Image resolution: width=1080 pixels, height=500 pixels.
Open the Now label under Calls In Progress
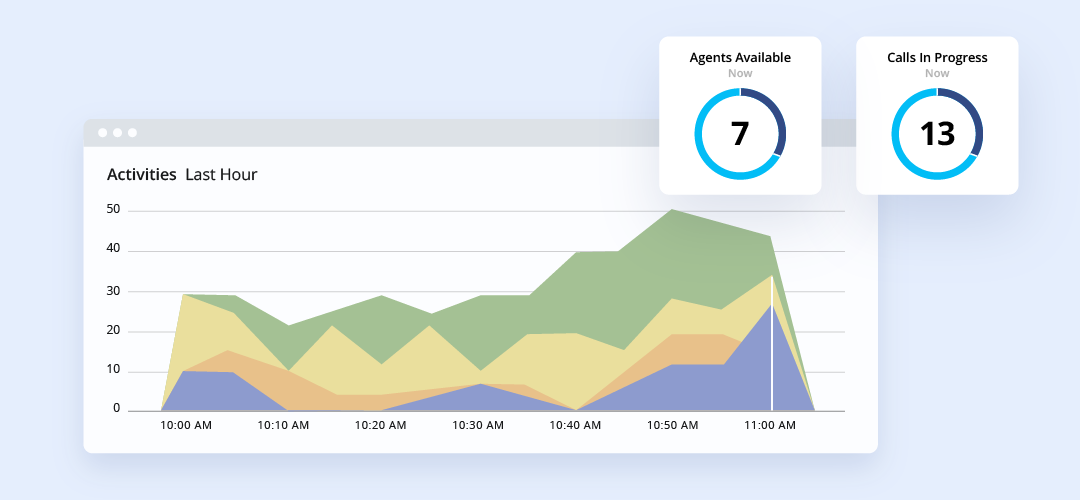click(x=937, y=73)
